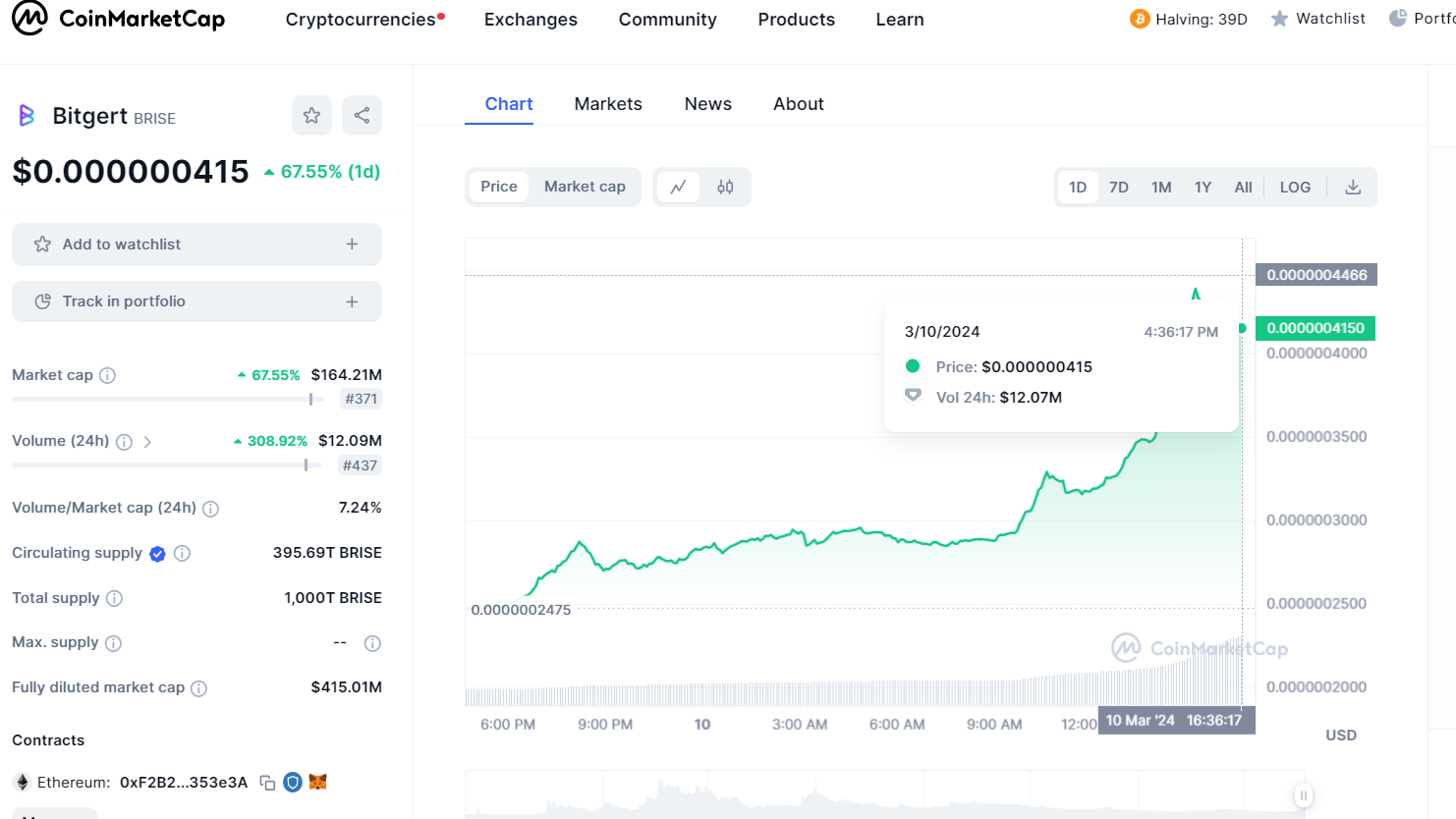Image resolution: width=1456 pixels, height=819 pixels.
Task: Click the verified circulating supply badge
Action: pyautogui.click(x=157, y=554)
